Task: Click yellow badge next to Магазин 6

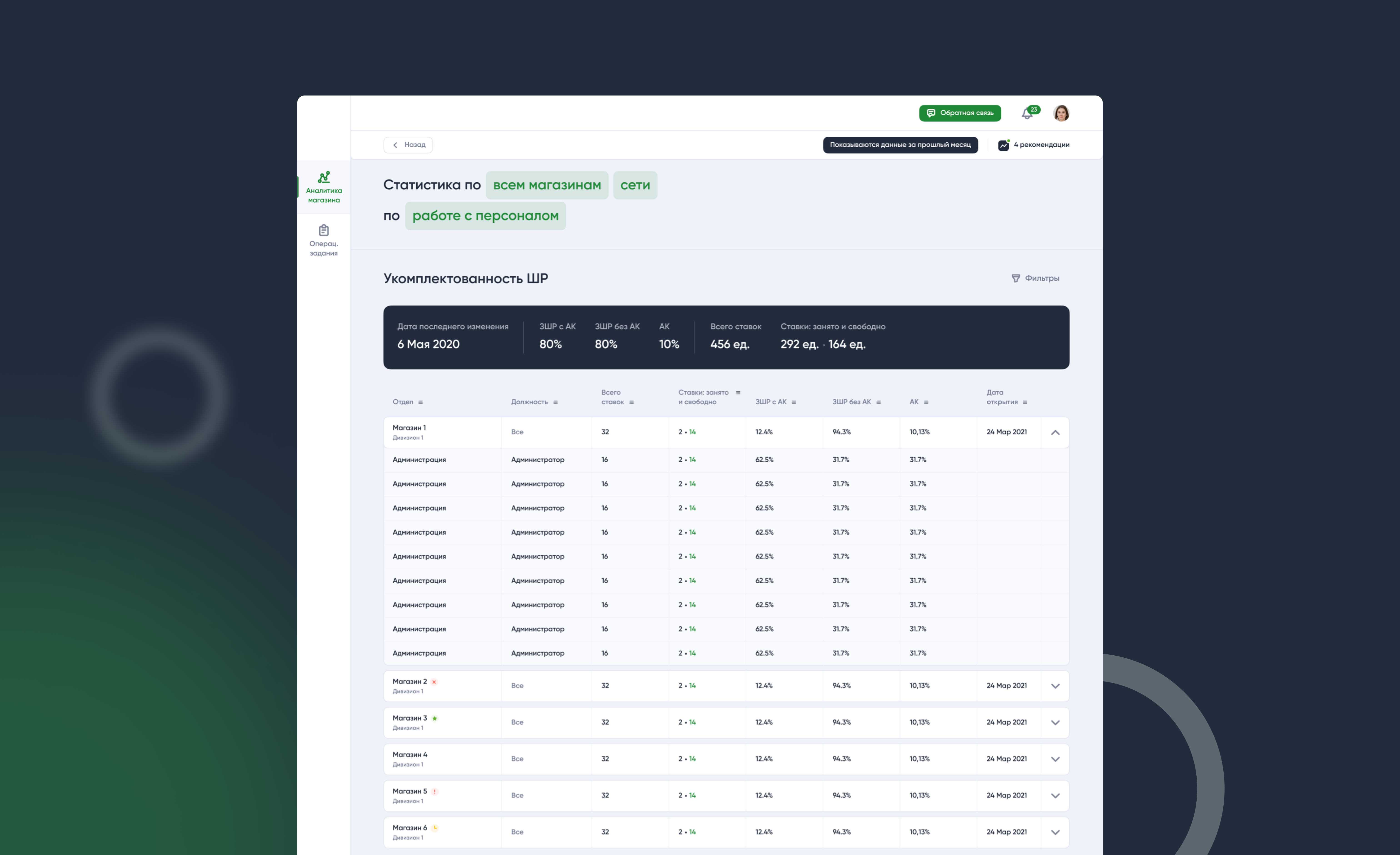Action: [x=435, y=828]
